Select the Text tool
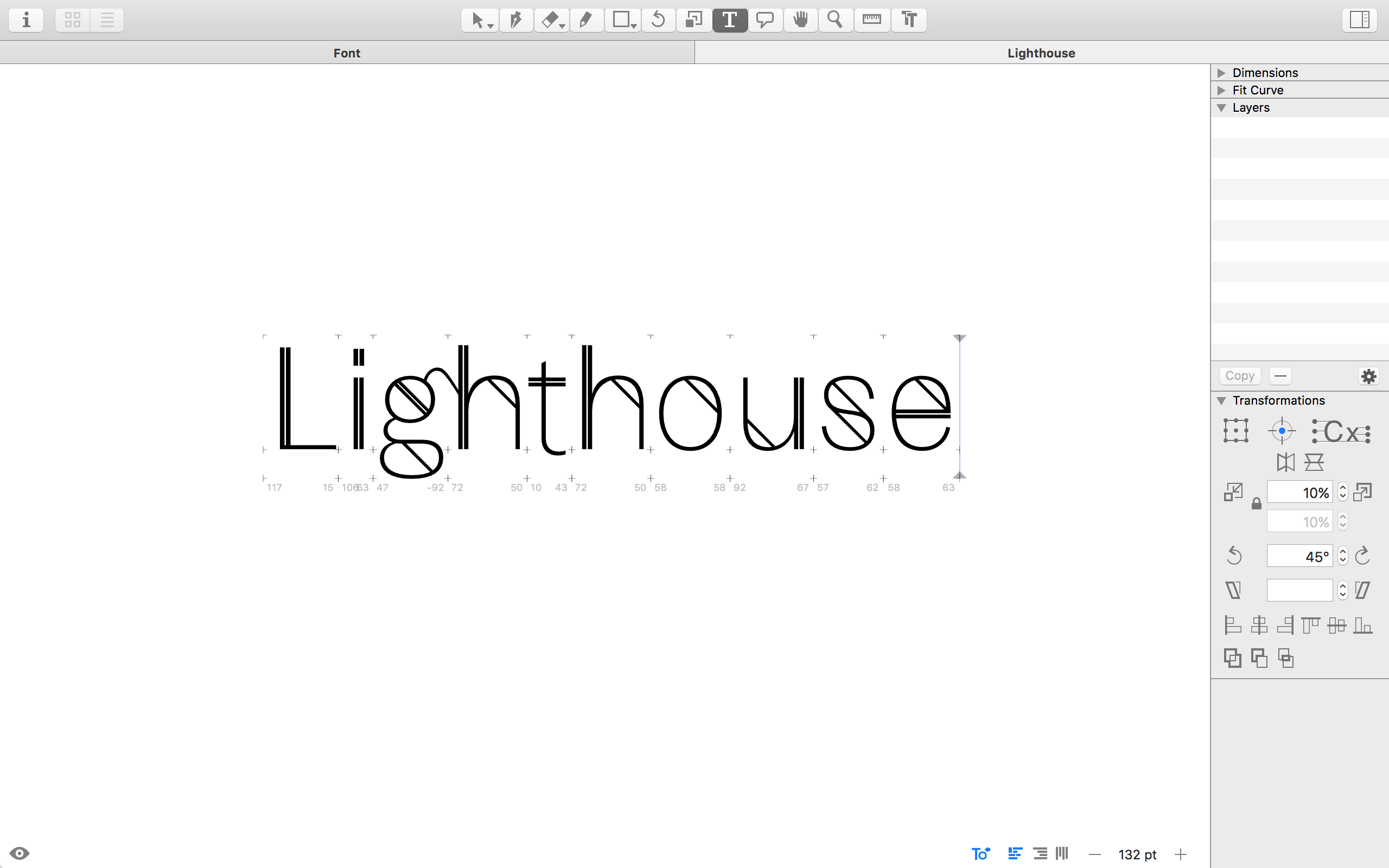The width and height of the screenshot is (1389, 868). click(x=730, y=20)
